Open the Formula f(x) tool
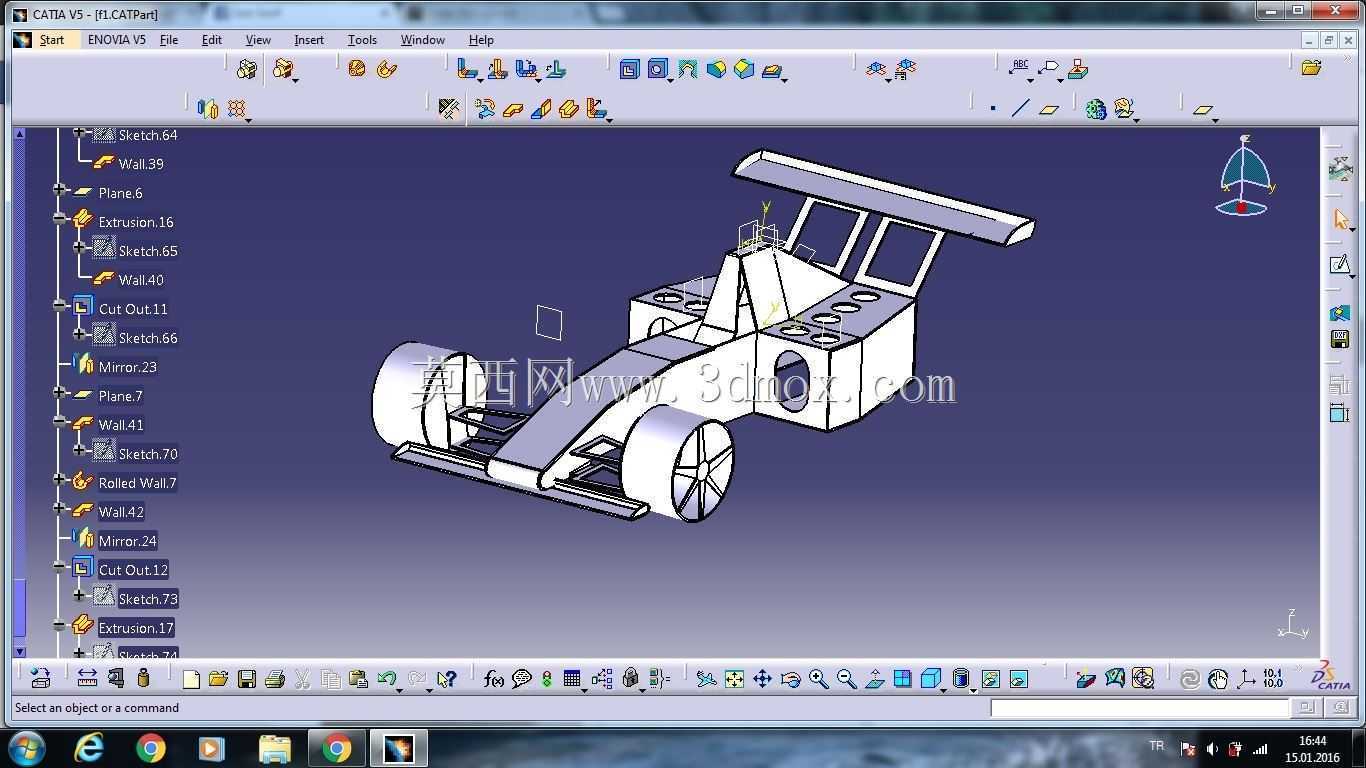 pyautogui.click(x=493, y=679)
